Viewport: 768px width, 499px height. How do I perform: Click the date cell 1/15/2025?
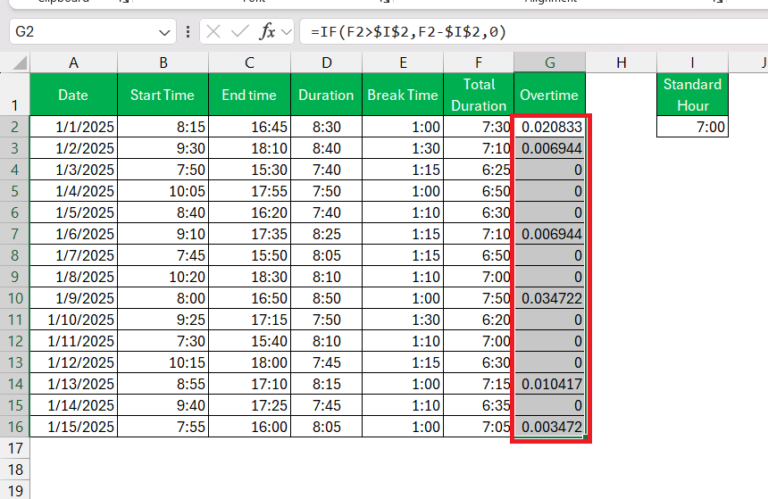pos(73,427)
